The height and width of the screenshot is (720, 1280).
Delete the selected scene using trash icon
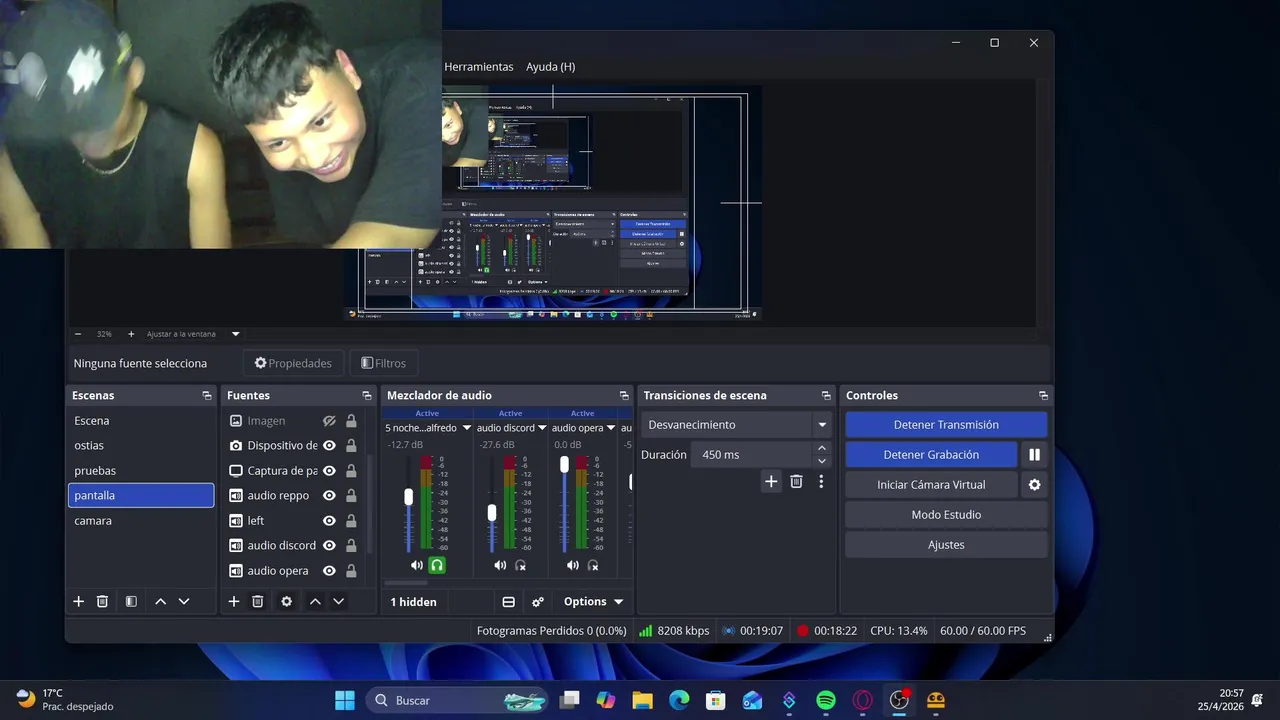tap(102, 601)
